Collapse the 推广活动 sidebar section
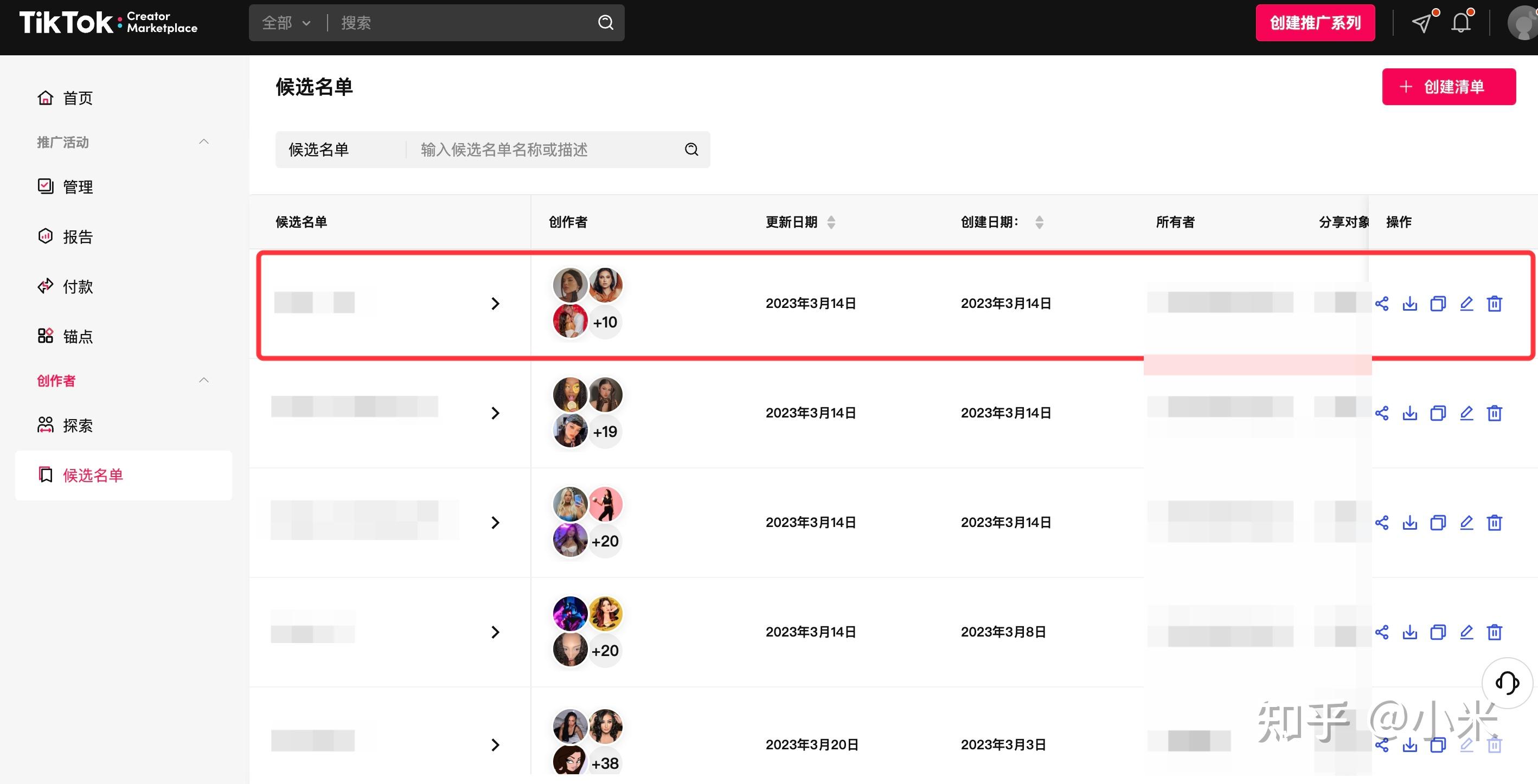The width and height of the screenshot is (1538, 784). coord(203,142)
